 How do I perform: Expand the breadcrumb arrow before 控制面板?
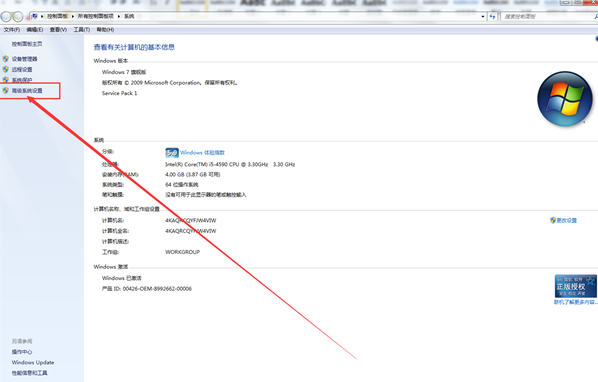[42, 16]
